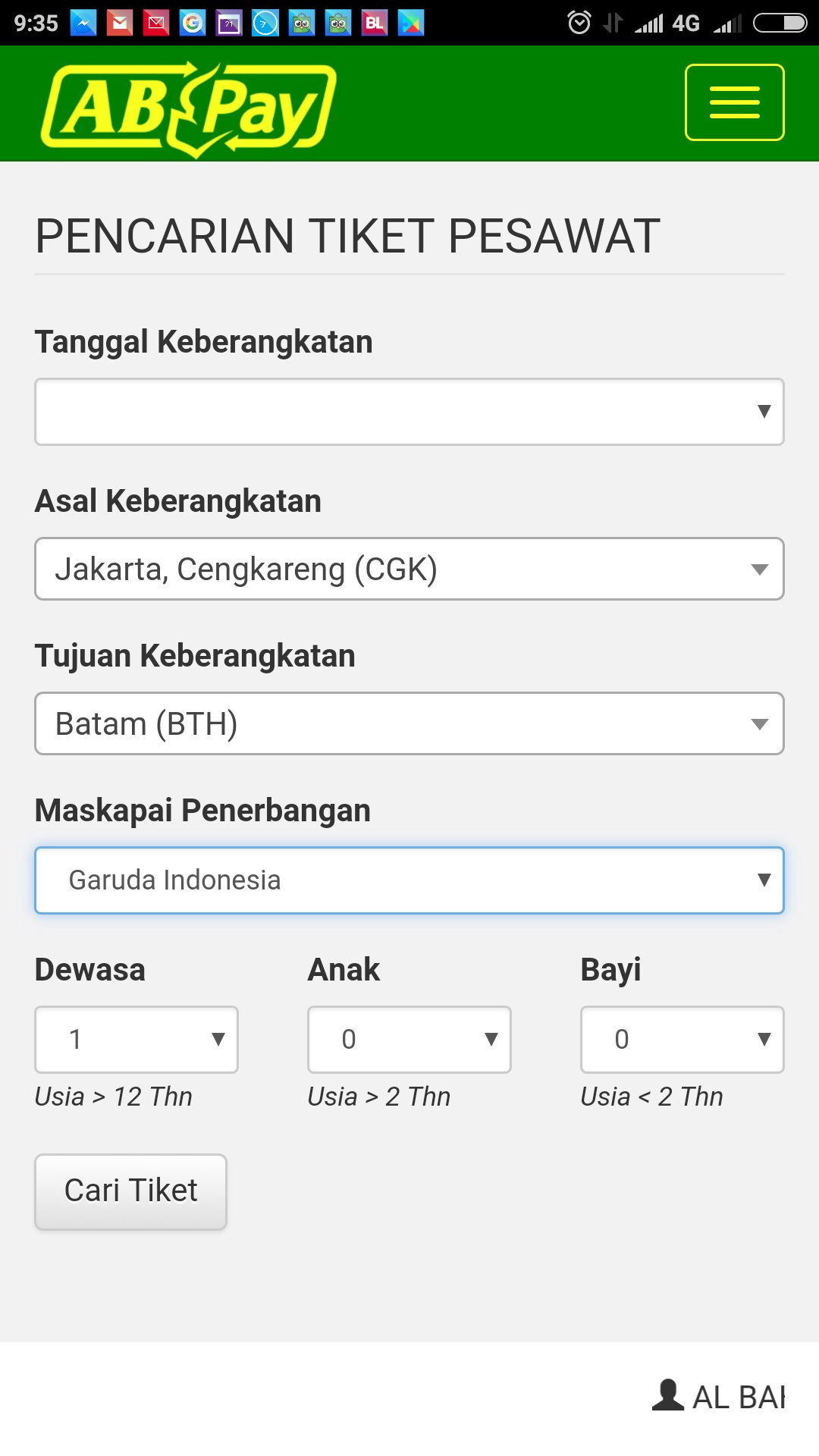Open the Anak passenger count dropdown
This screenshot has width=819, height=1456.
coord(409,1039)
